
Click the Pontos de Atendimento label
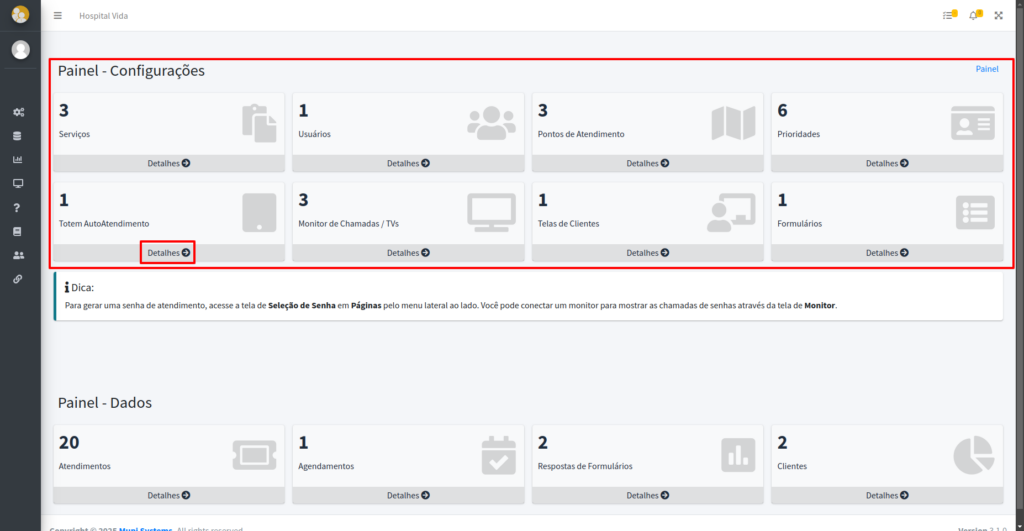(581, 134)
